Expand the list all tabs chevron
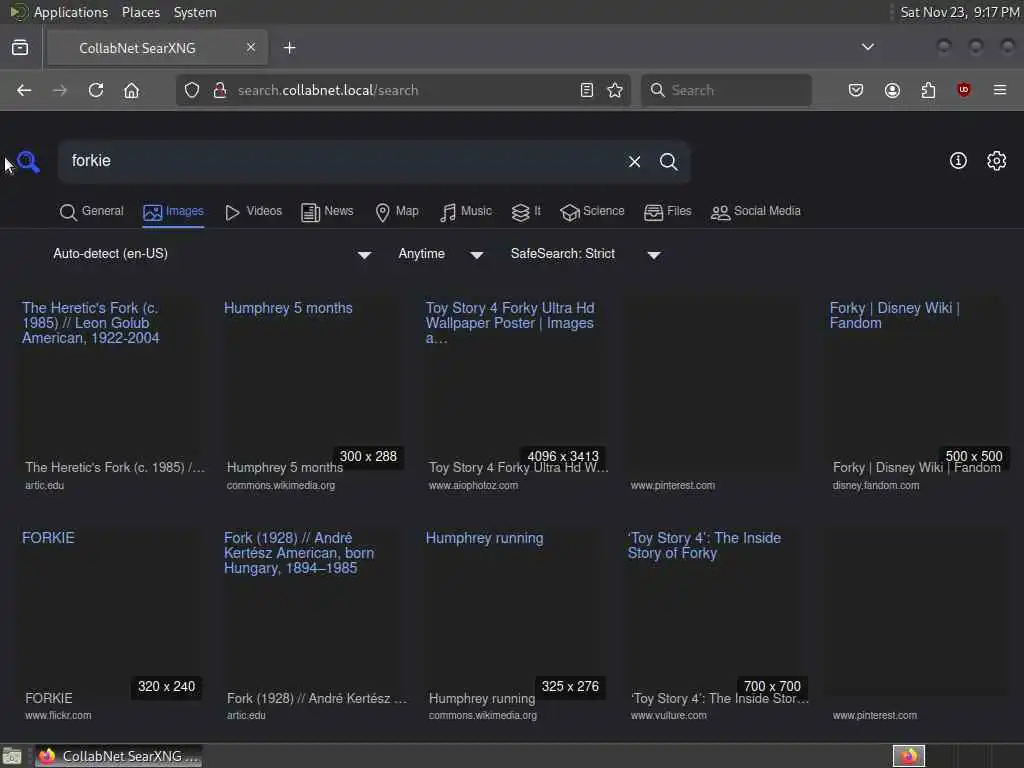Image resolution: width=1024 pixels, height=768 pixels. pos(867,47)
